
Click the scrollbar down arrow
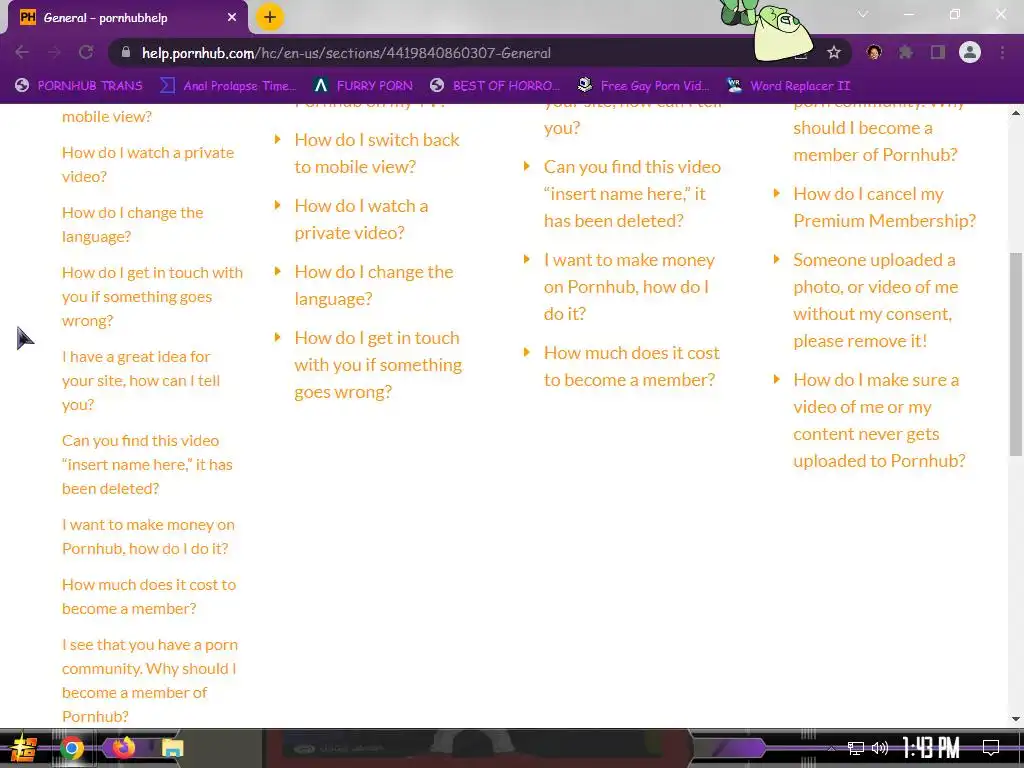1016,719
